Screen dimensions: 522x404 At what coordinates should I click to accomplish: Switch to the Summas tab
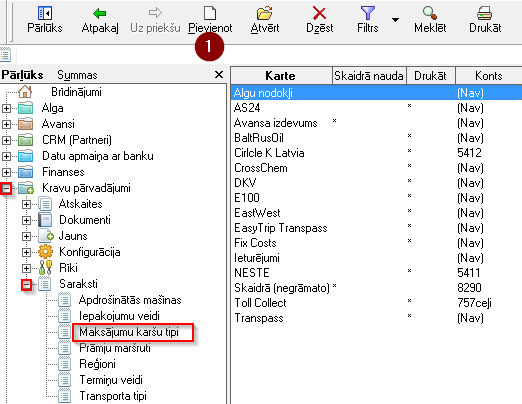point(77,75)
